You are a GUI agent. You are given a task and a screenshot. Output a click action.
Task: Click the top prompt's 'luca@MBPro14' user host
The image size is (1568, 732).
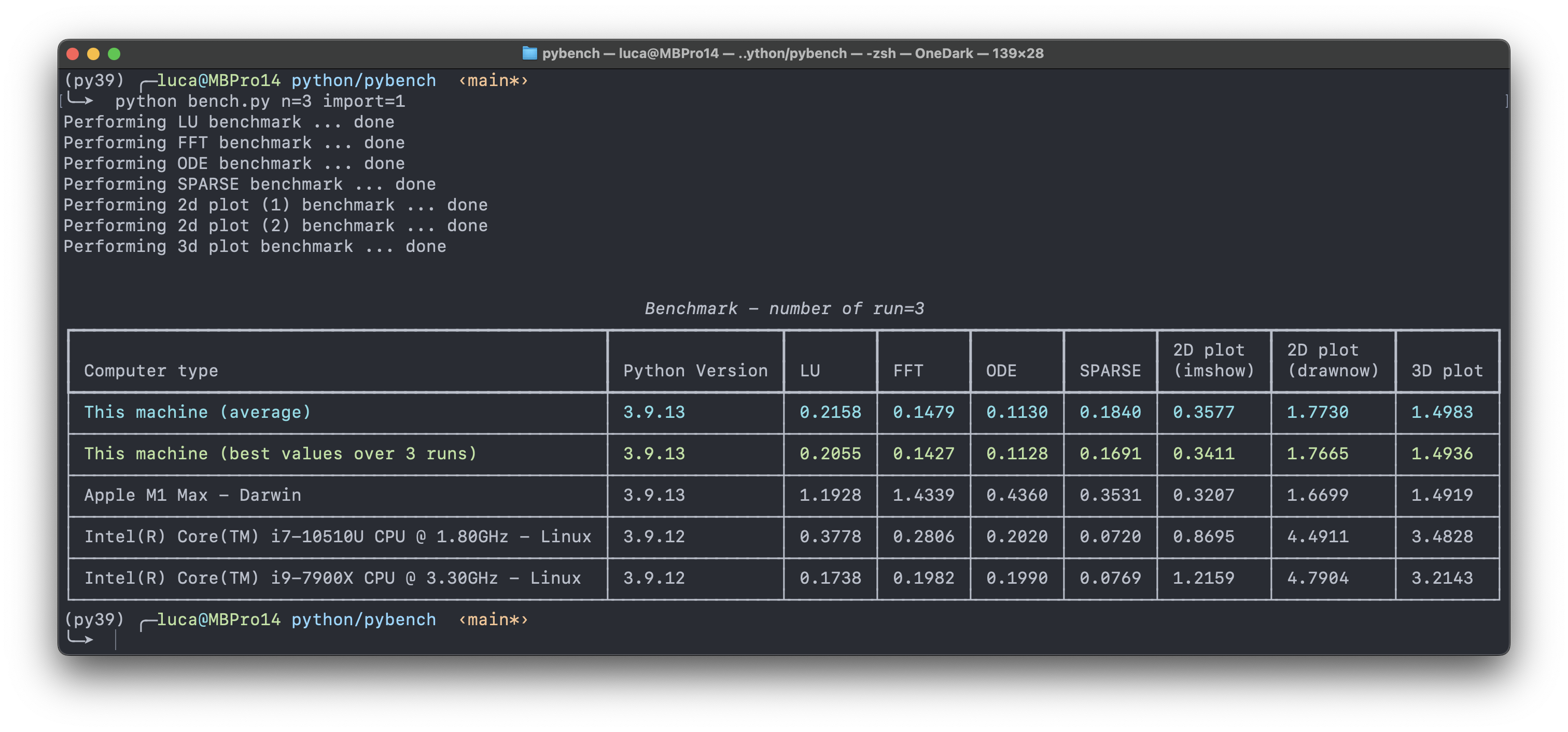tap(218, 80)
